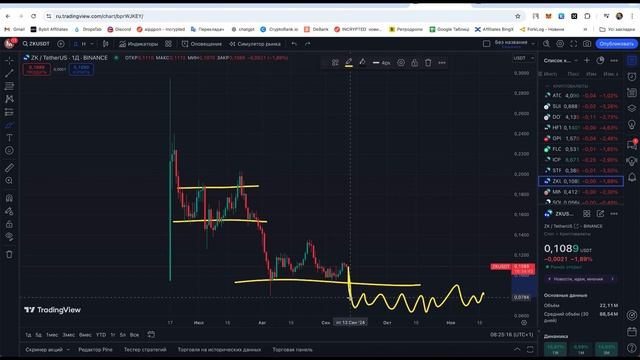Take a chart snapshot with camera icon
This screenshot has height=360, width=640.
coord(587,44)
